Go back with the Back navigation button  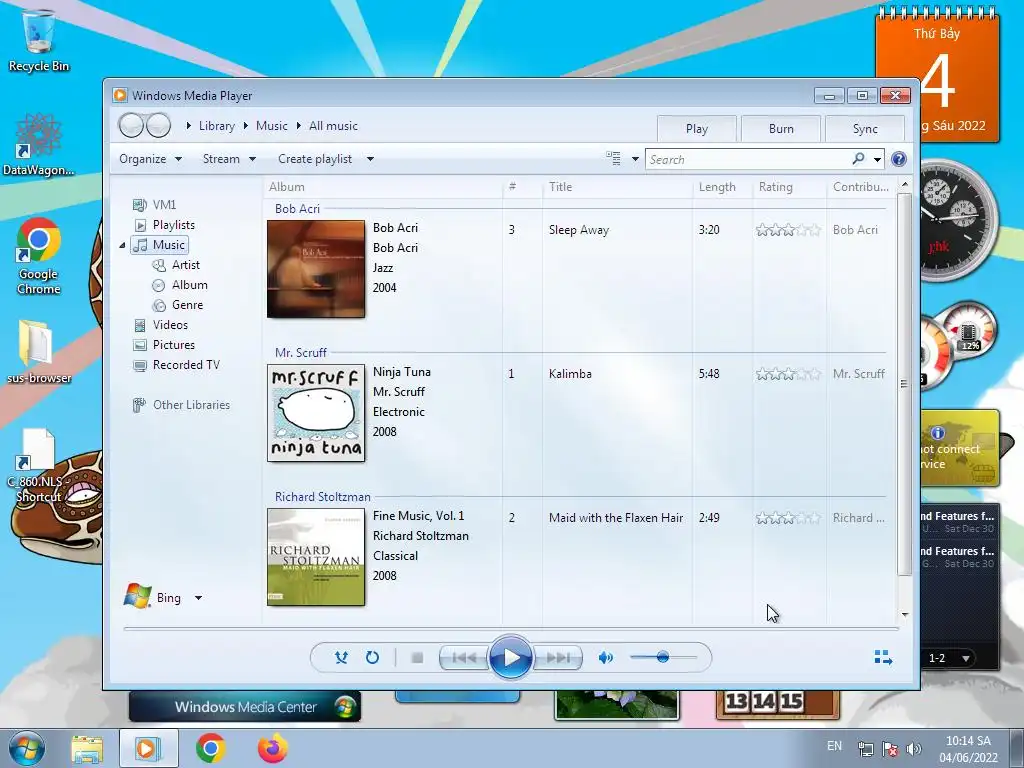coord(131,125)
